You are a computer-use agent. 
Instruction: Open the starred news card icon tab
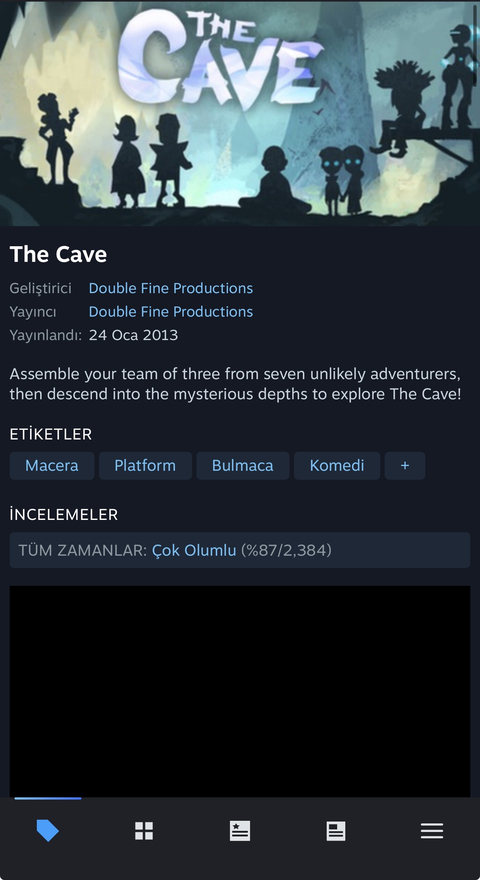coord(240,831)
